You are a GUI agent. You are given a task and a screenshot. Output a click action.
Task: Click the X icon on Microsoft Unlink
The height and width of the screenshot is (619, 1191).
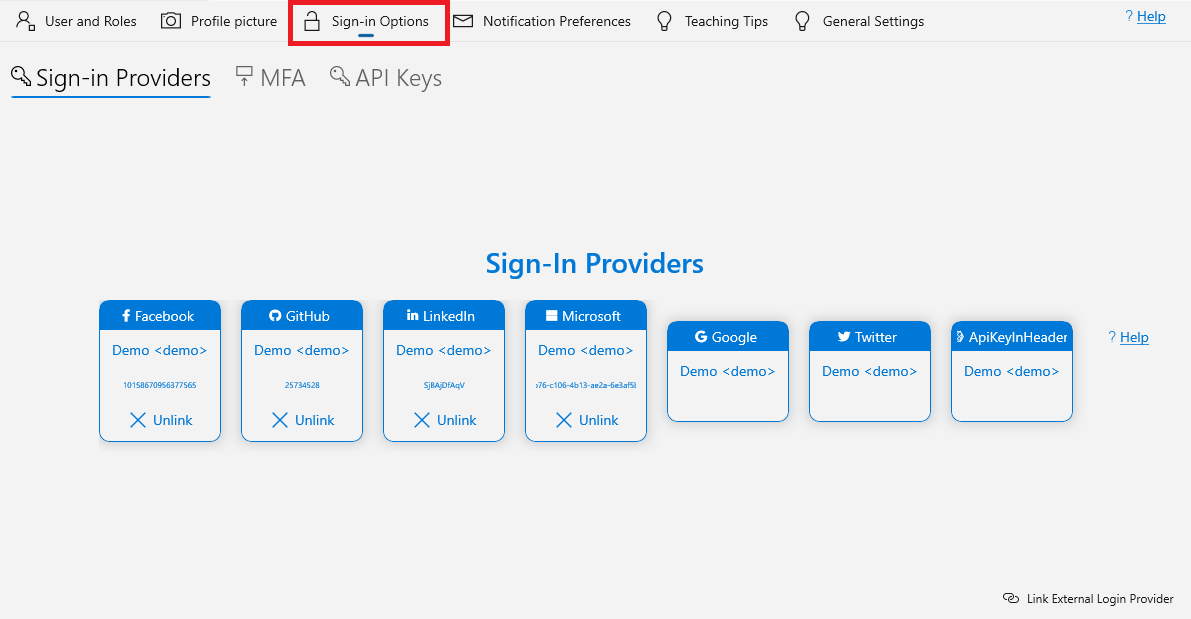[564, 420]
